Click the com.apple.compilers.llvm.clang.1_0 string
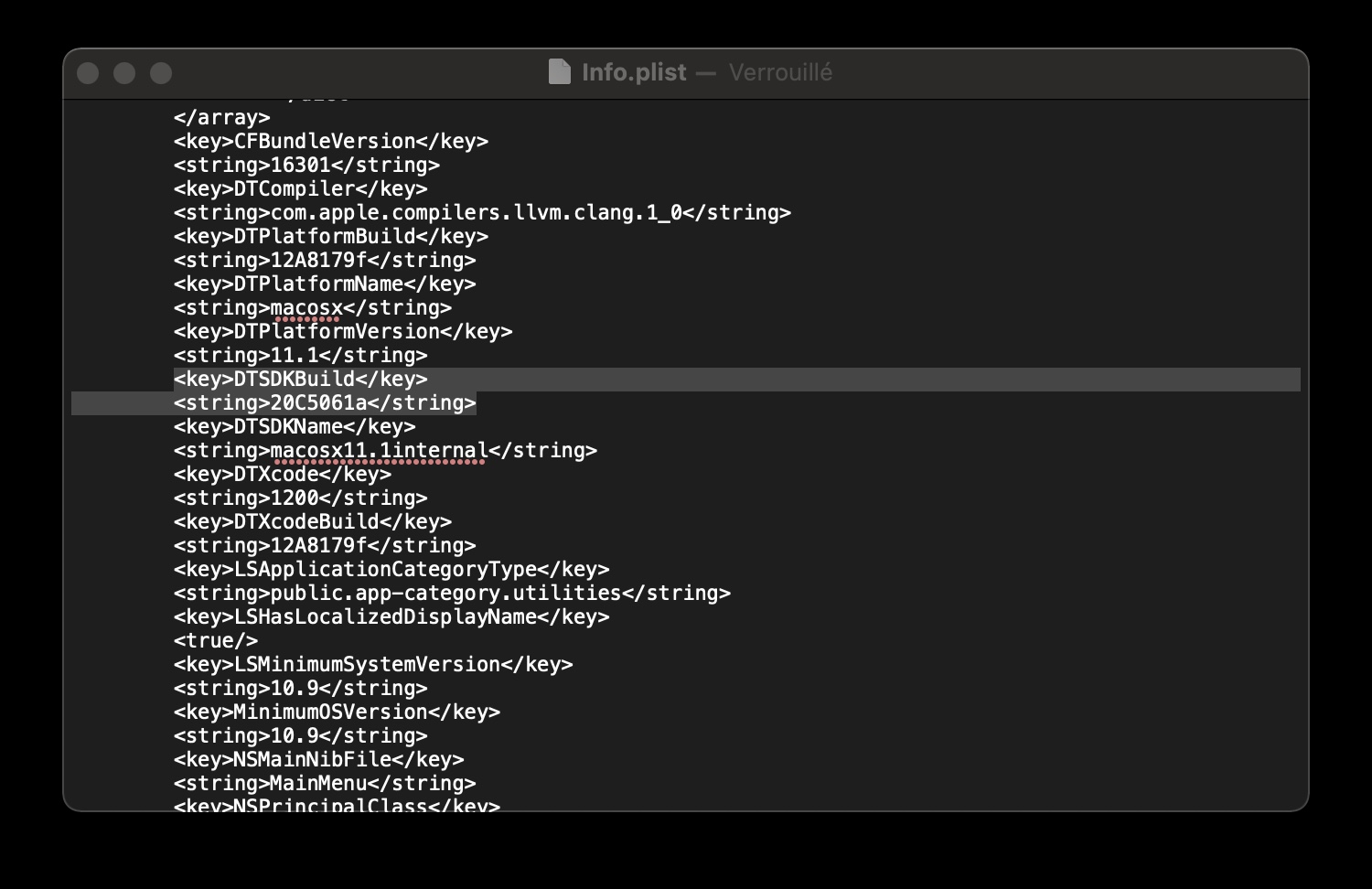The height and width of the screenshot is (889, 1372). [x=476, y=213]
